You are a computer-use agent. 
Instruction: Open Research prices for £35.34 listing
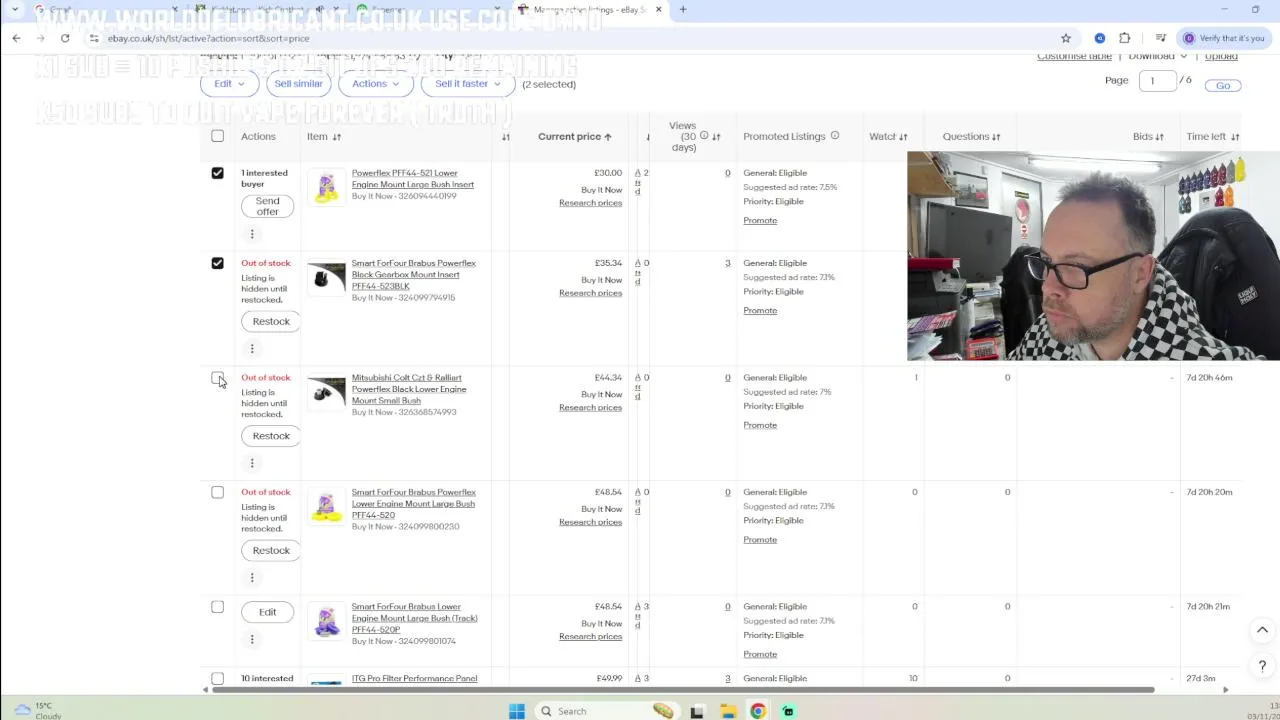click(x=590, y=293)
